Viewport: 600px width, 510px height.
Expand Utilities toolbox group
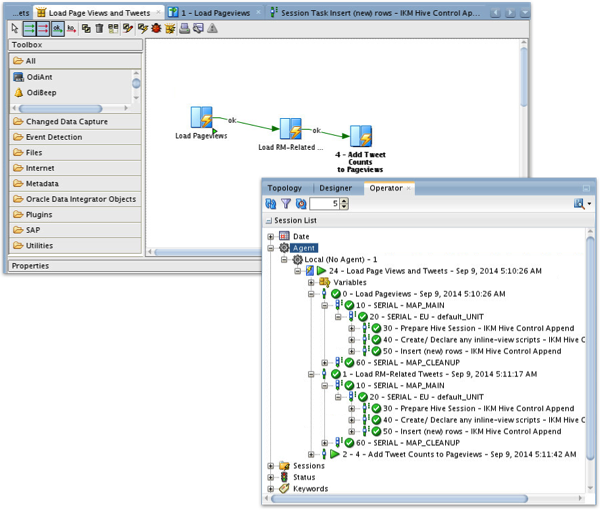(x=75, y=246)
